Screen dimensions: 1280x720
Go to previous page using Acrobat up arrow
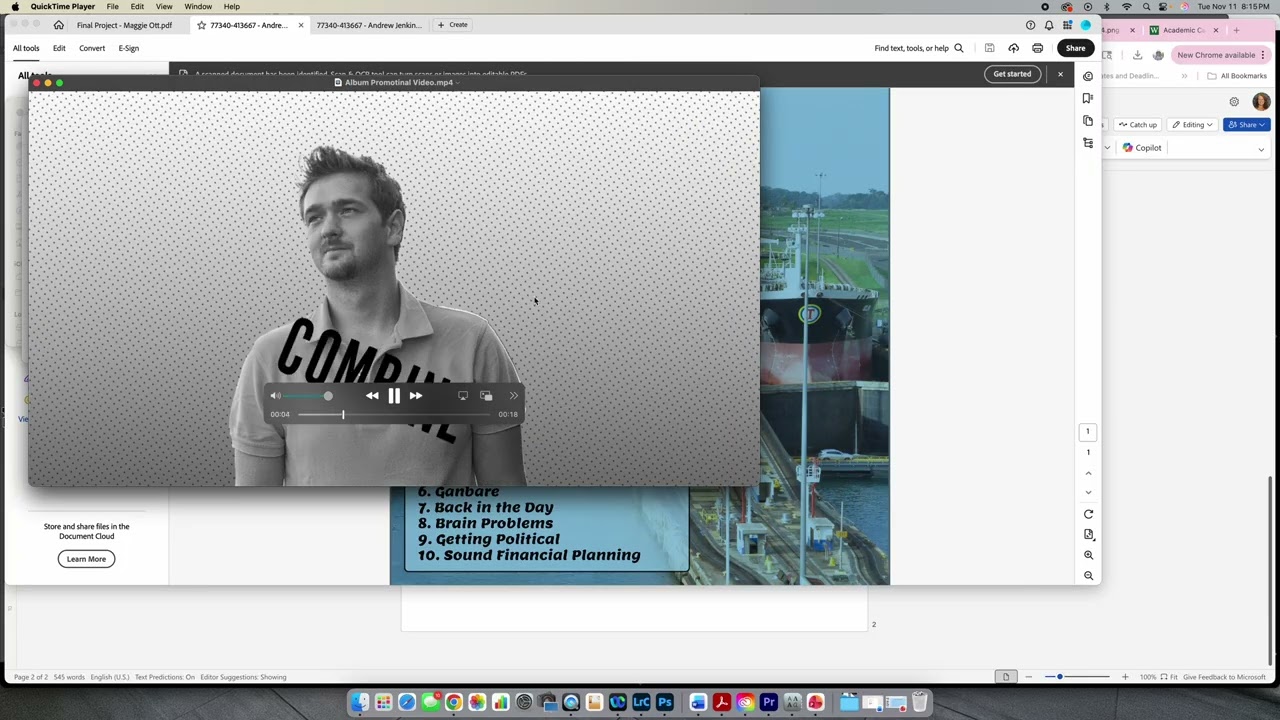[1088, 473]
